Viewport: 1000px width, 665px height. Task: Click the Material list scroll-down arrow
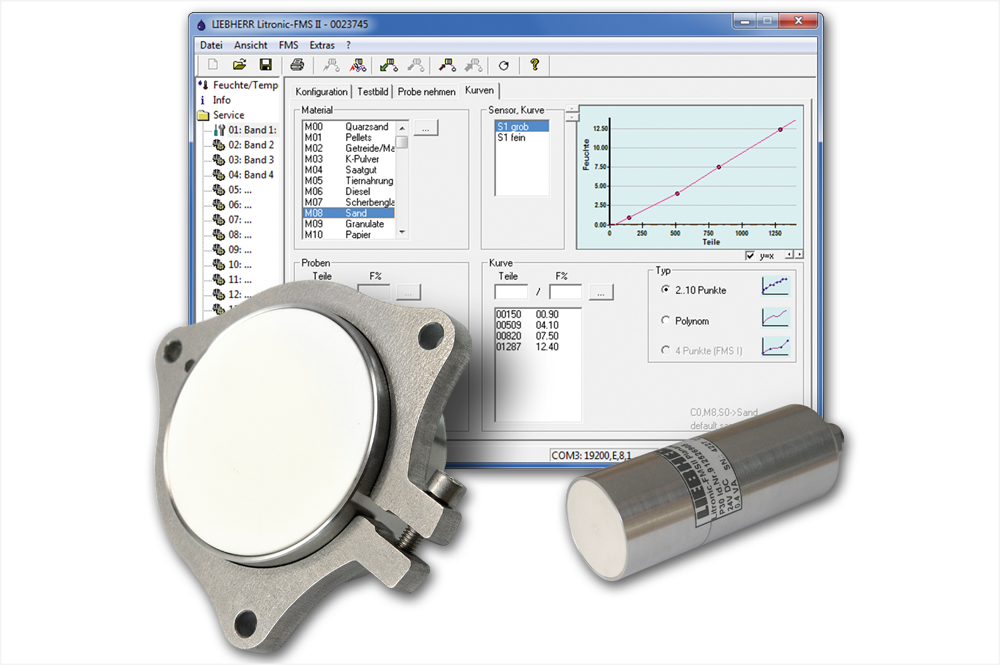(x=402, y=233)
